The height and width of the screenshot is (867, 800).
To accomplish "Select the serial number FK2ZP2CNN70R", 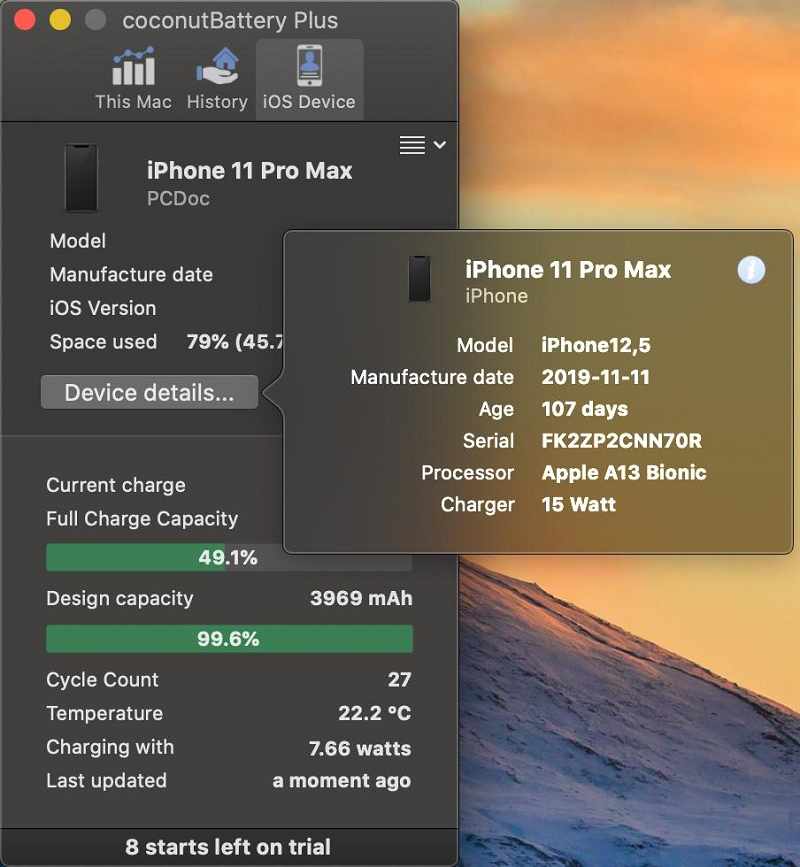I will tap(621, 441).
